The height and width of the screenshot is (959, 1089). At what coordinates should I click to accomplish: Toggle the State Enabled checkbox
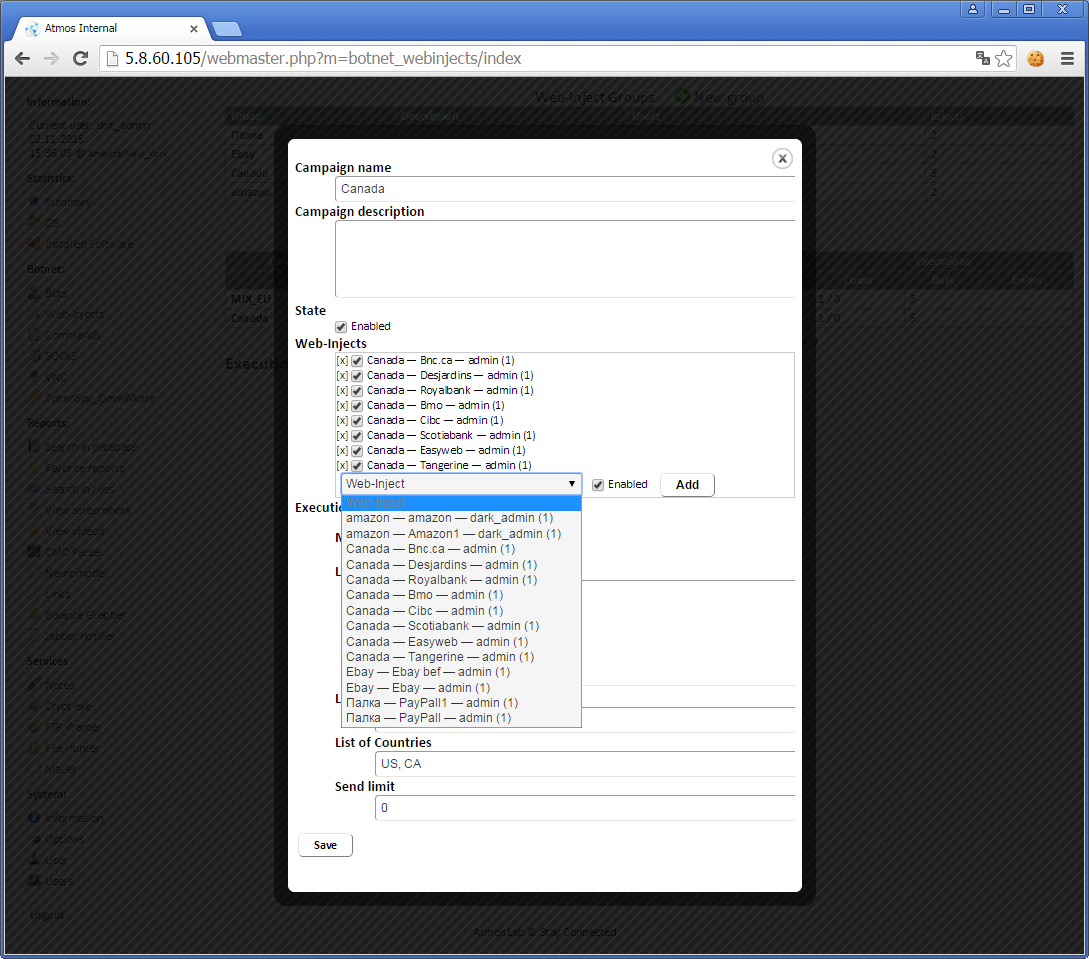coord(341,326)
